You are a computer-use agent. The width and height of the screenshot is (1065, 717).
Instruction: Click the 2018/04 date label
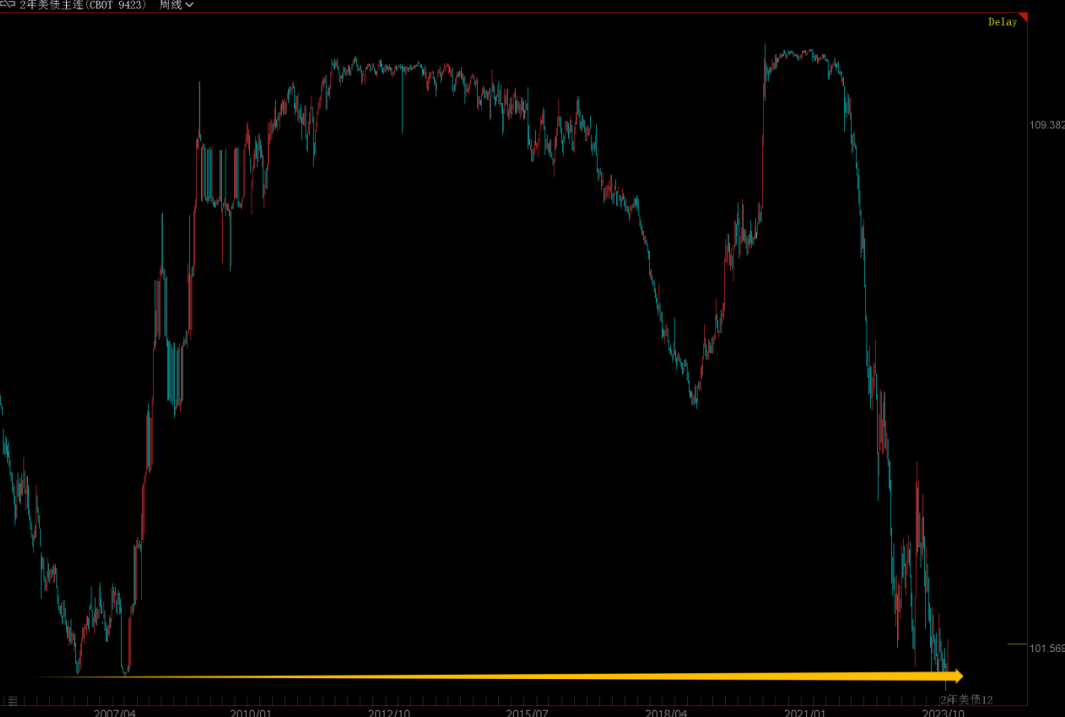[666, 713]
